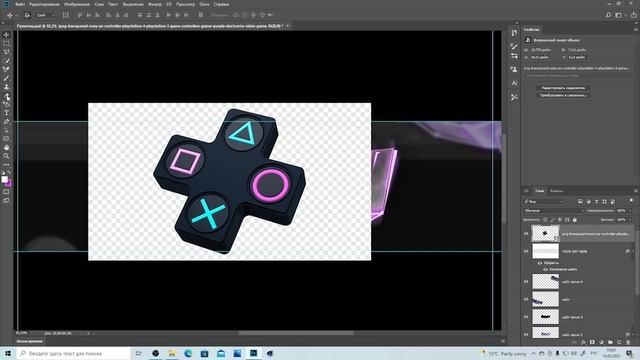640x360 pixels.
Task: Open the Auto-Select "Слой" dropdown
Action: 45,15
